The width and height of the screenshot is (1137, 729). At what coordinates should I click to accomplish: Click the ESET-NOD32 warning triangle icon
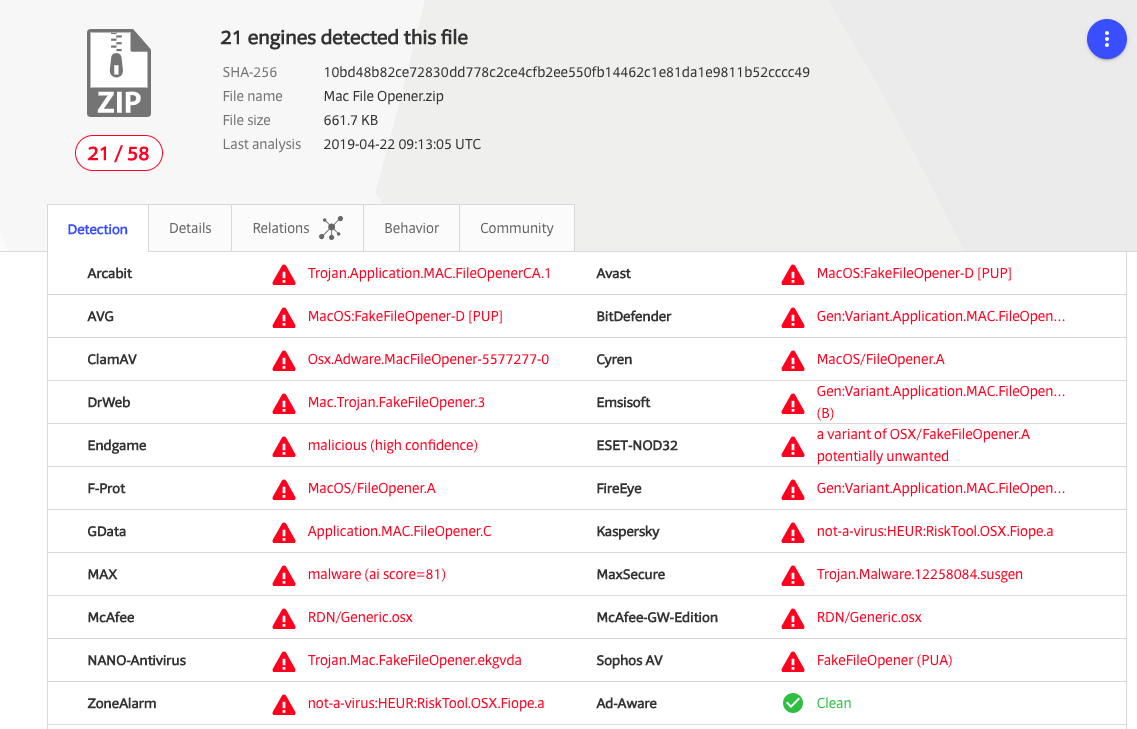point(793,447)
